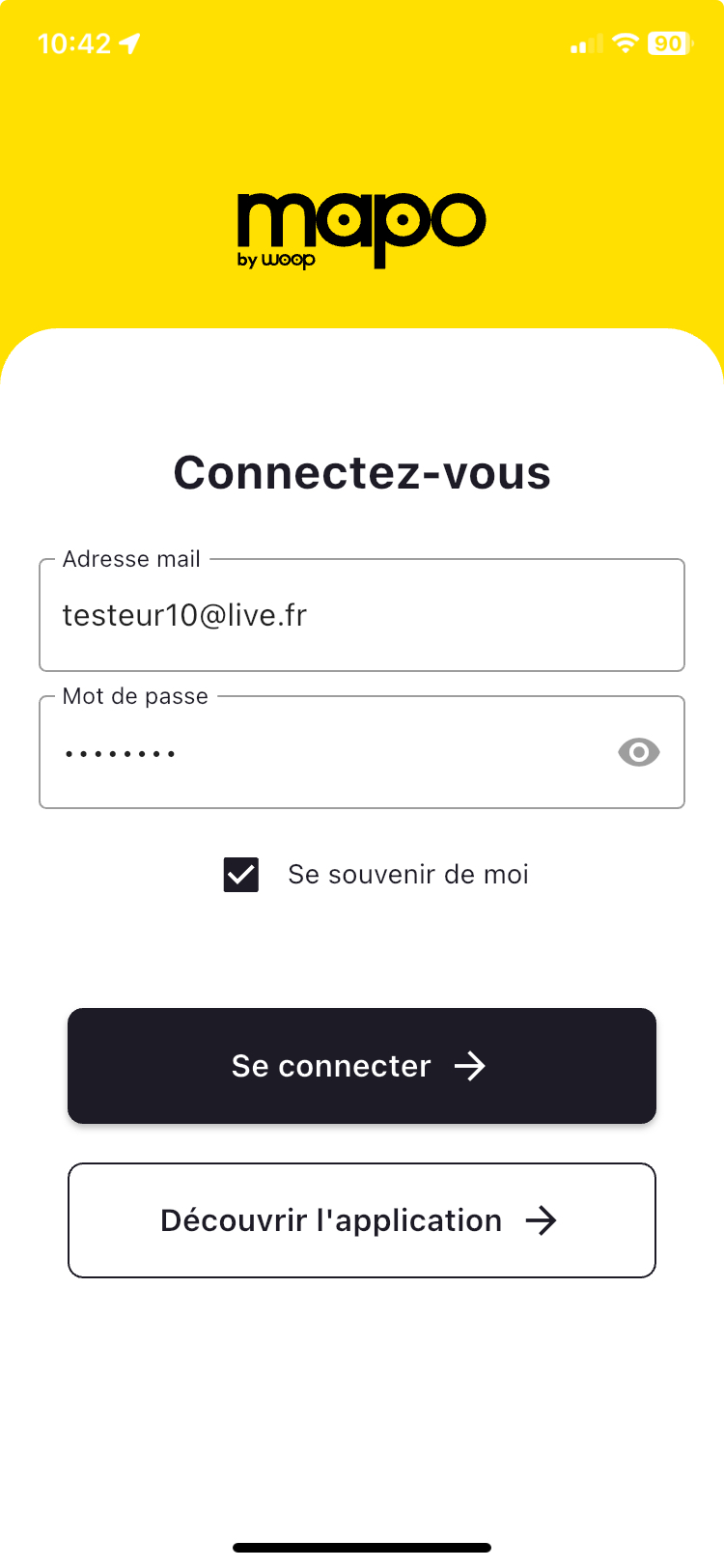Click the arrow icon on Découvrir l'application
This screenshot has height=1568, width=724.
542,1220
